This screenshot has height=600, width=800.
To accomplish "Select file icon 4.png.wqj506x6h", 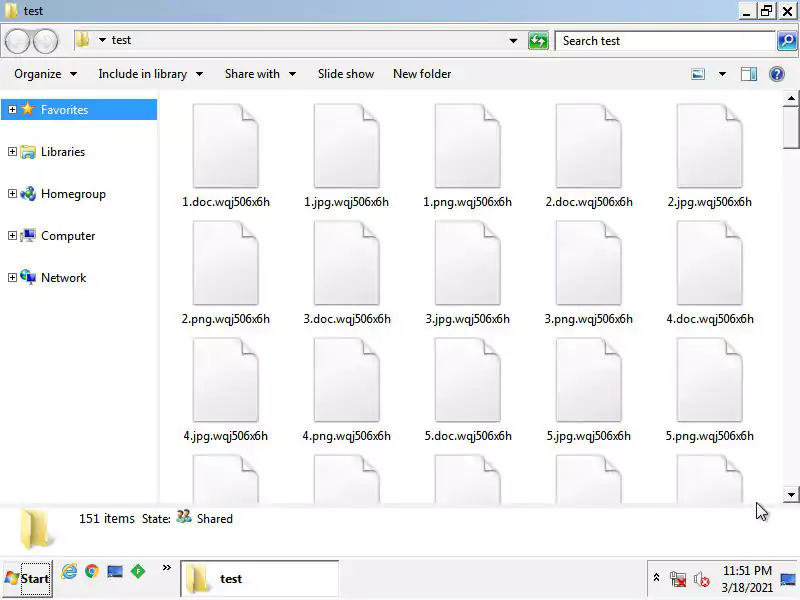I will (x=346, y=380).
